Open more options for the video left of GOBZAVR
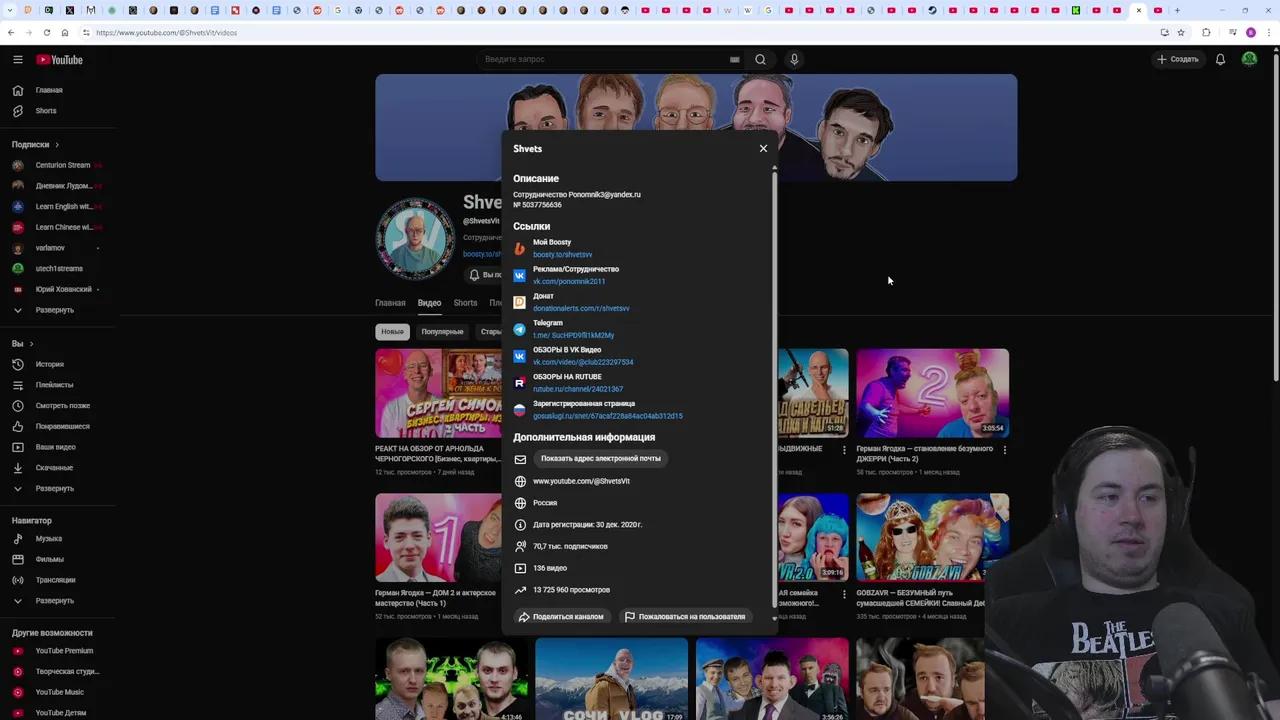Viewport: 1280px width, 720px height. point(844,595)
